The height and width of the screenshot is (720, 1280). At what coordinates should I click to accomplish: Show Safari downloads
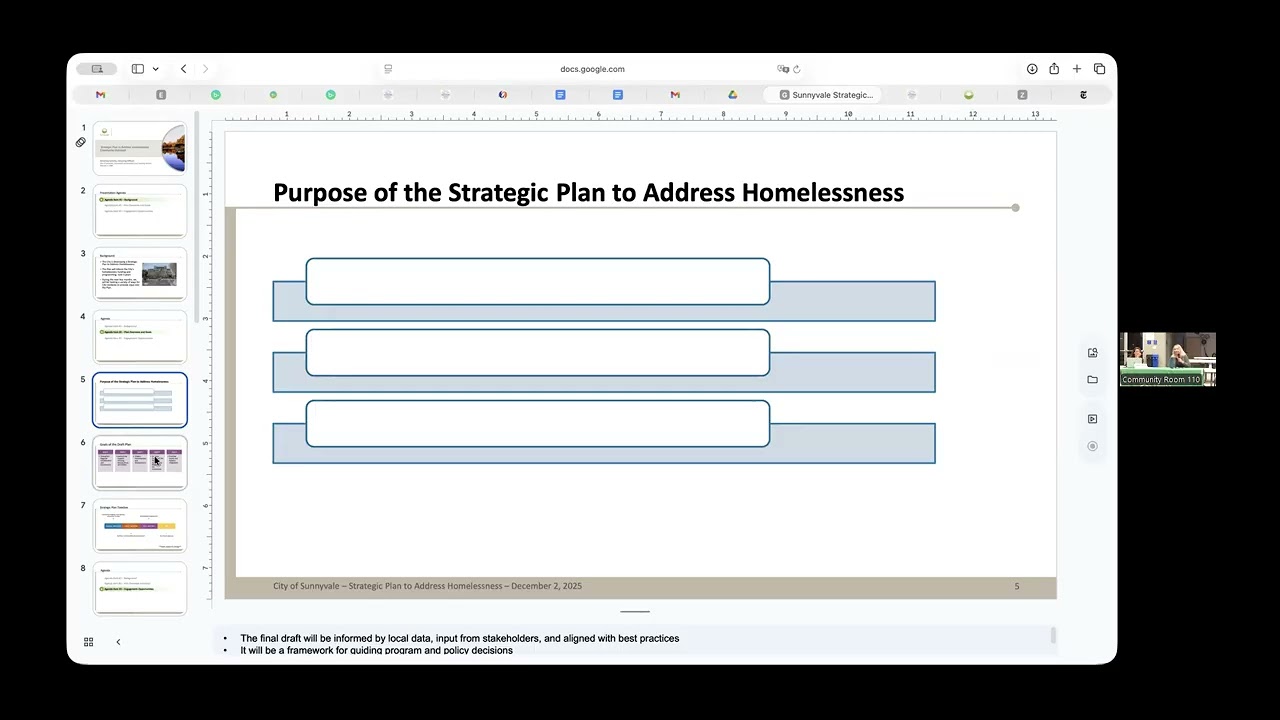1032,69
